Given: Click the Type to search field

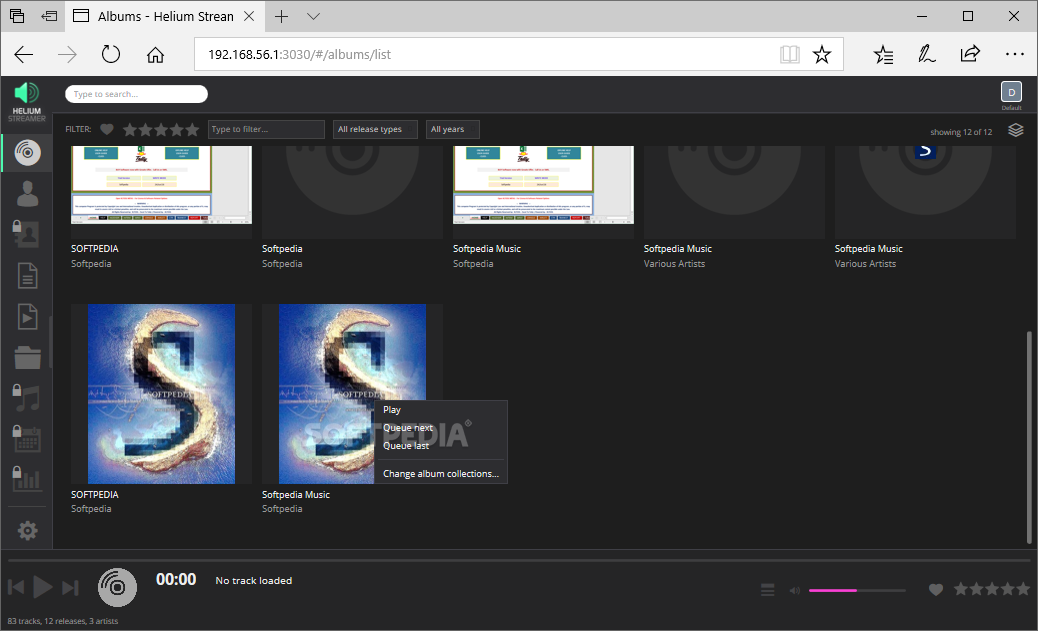Looking at the screenshot, I should (136, 94).
